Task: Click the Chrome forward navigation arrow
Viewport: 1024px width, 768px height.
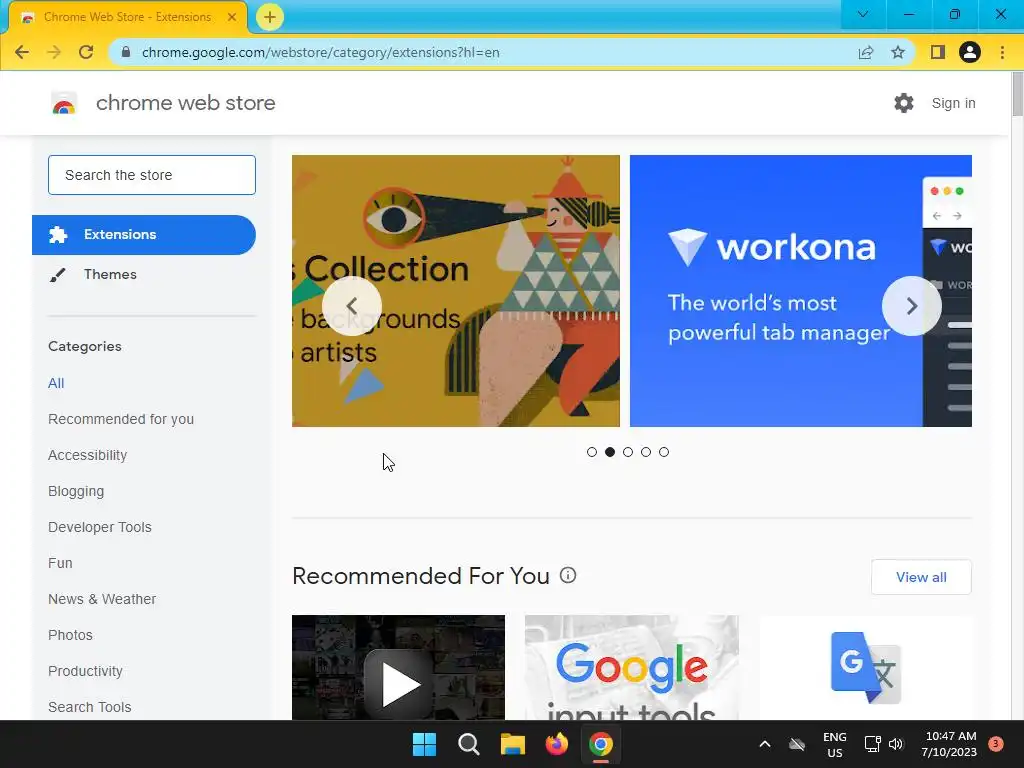Action: tap(54, 52)
